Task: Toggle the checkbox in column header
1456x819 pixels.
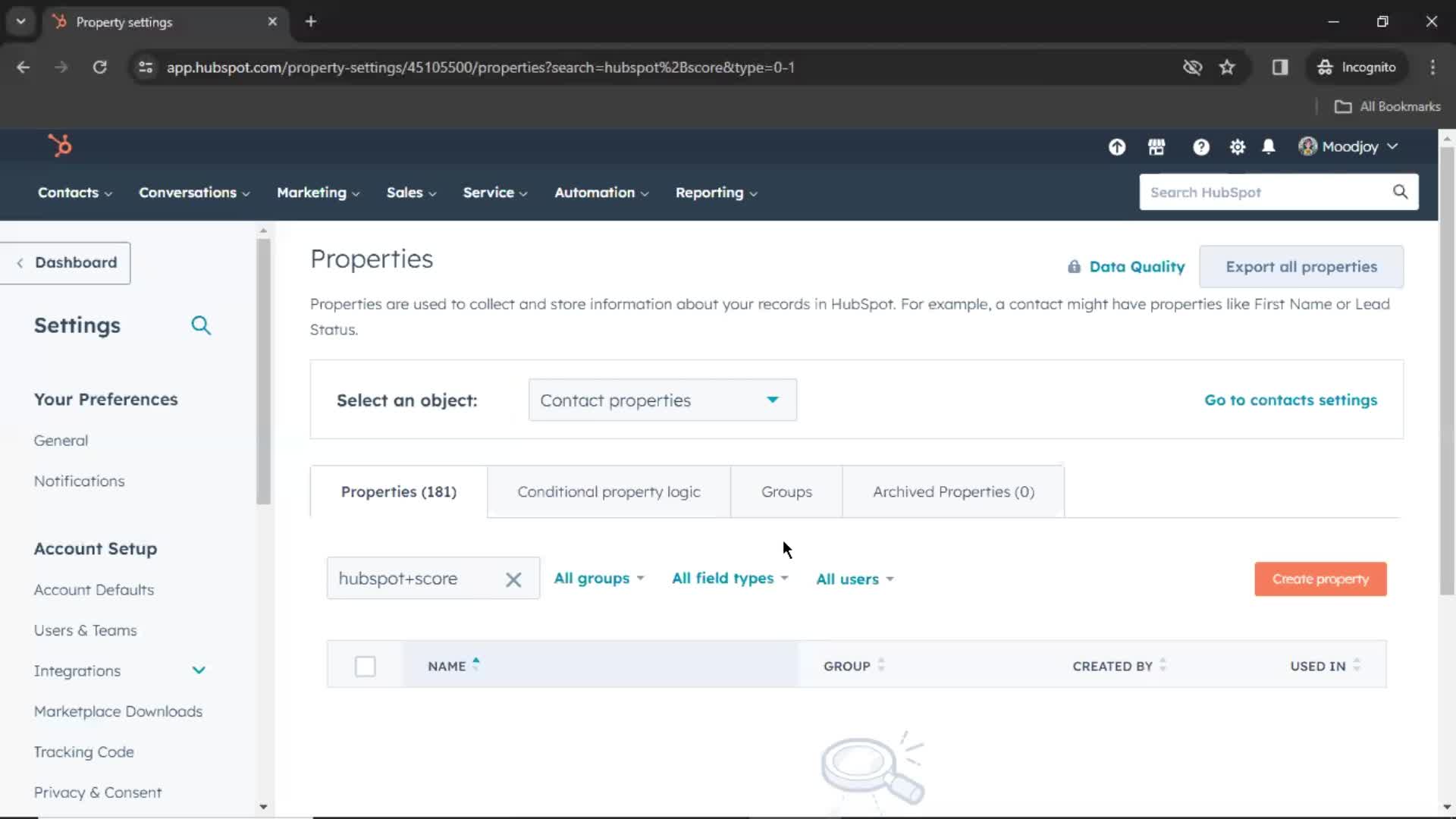Action: 365,666
